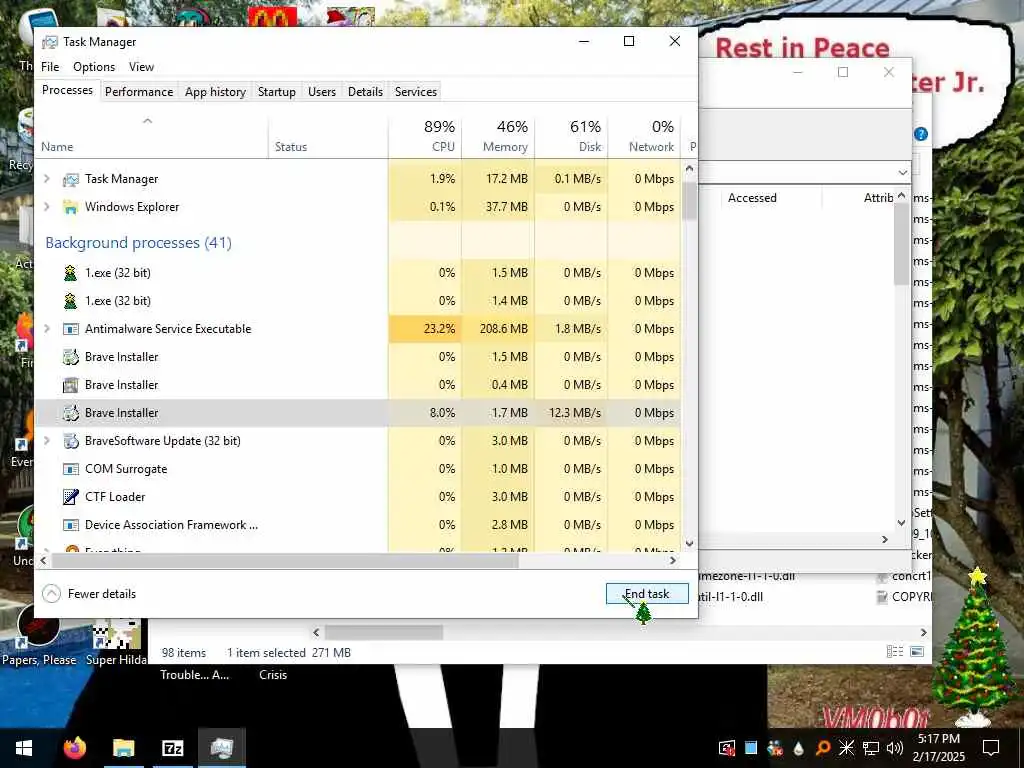Click Task Manager vertical scrollbar down arrow
This screenshot has height=768, width=1024.
coord(690,543)
